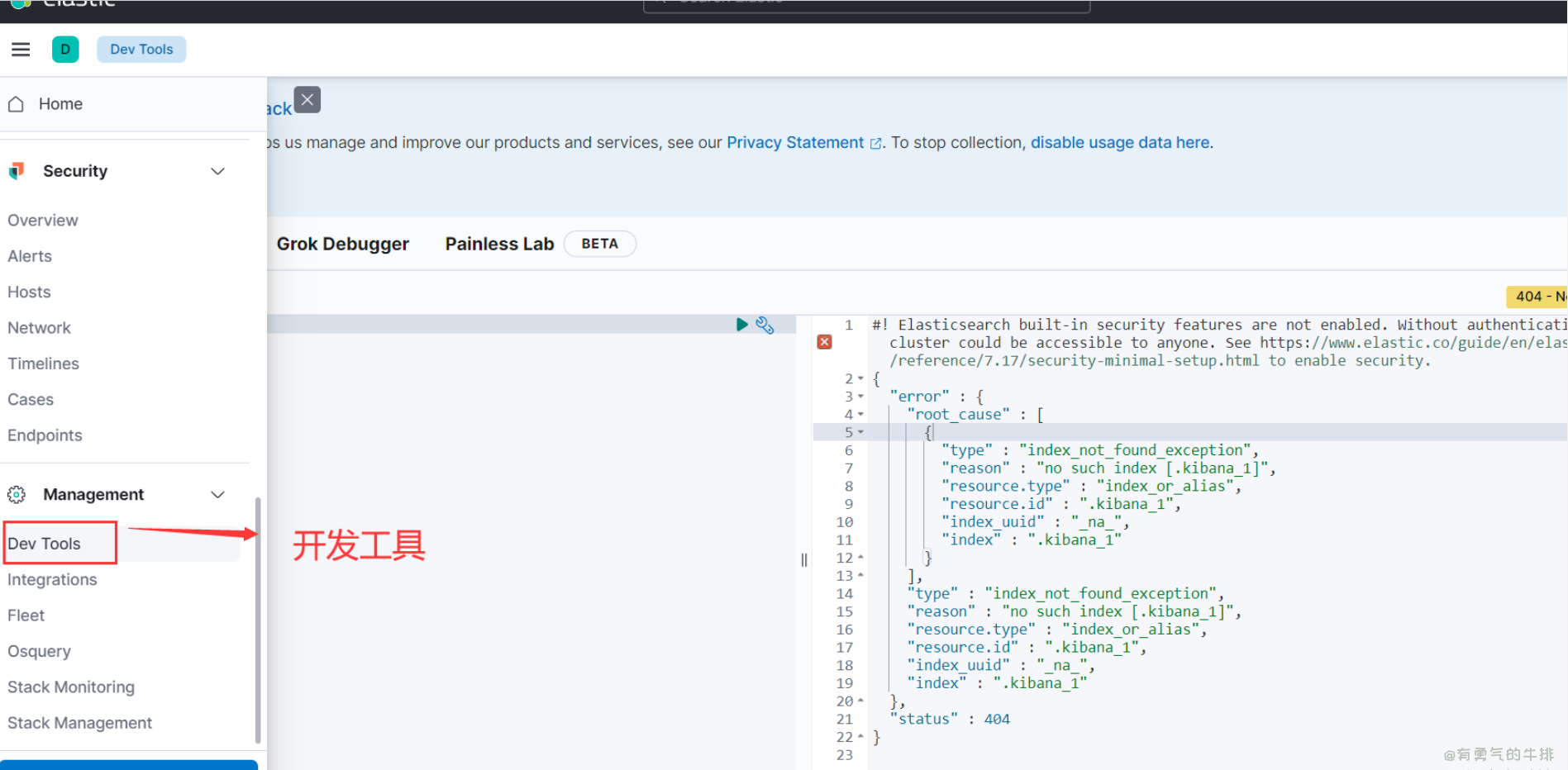The width and height of the screenshot is (1568, 770).
Task: Switch to Painless Lab tab
Action: tap(499, 244)
